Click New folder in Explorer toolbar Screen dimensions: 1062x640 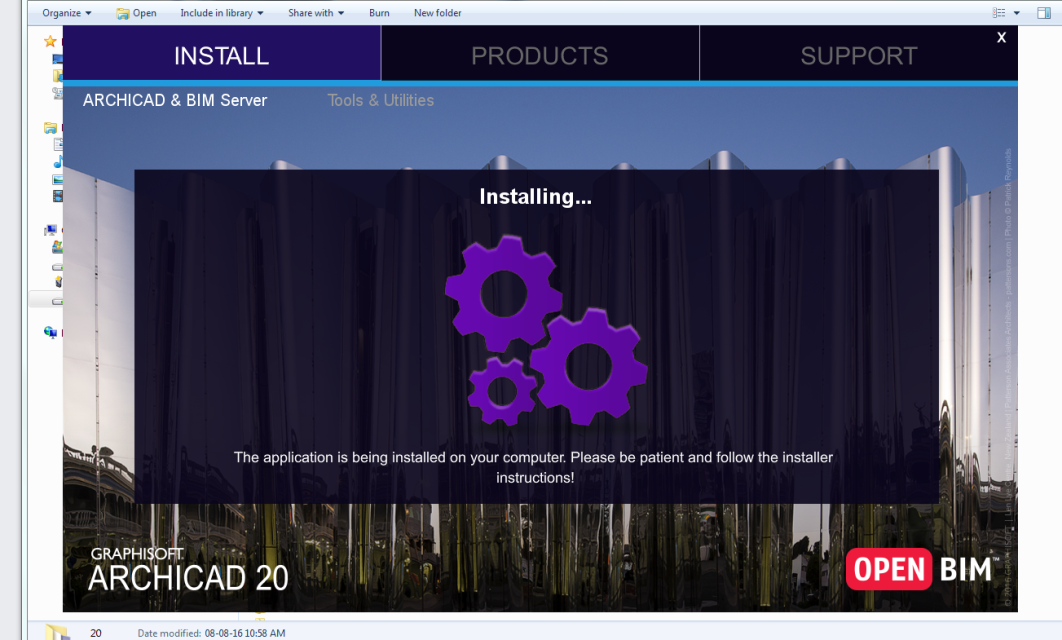point(438,13)
